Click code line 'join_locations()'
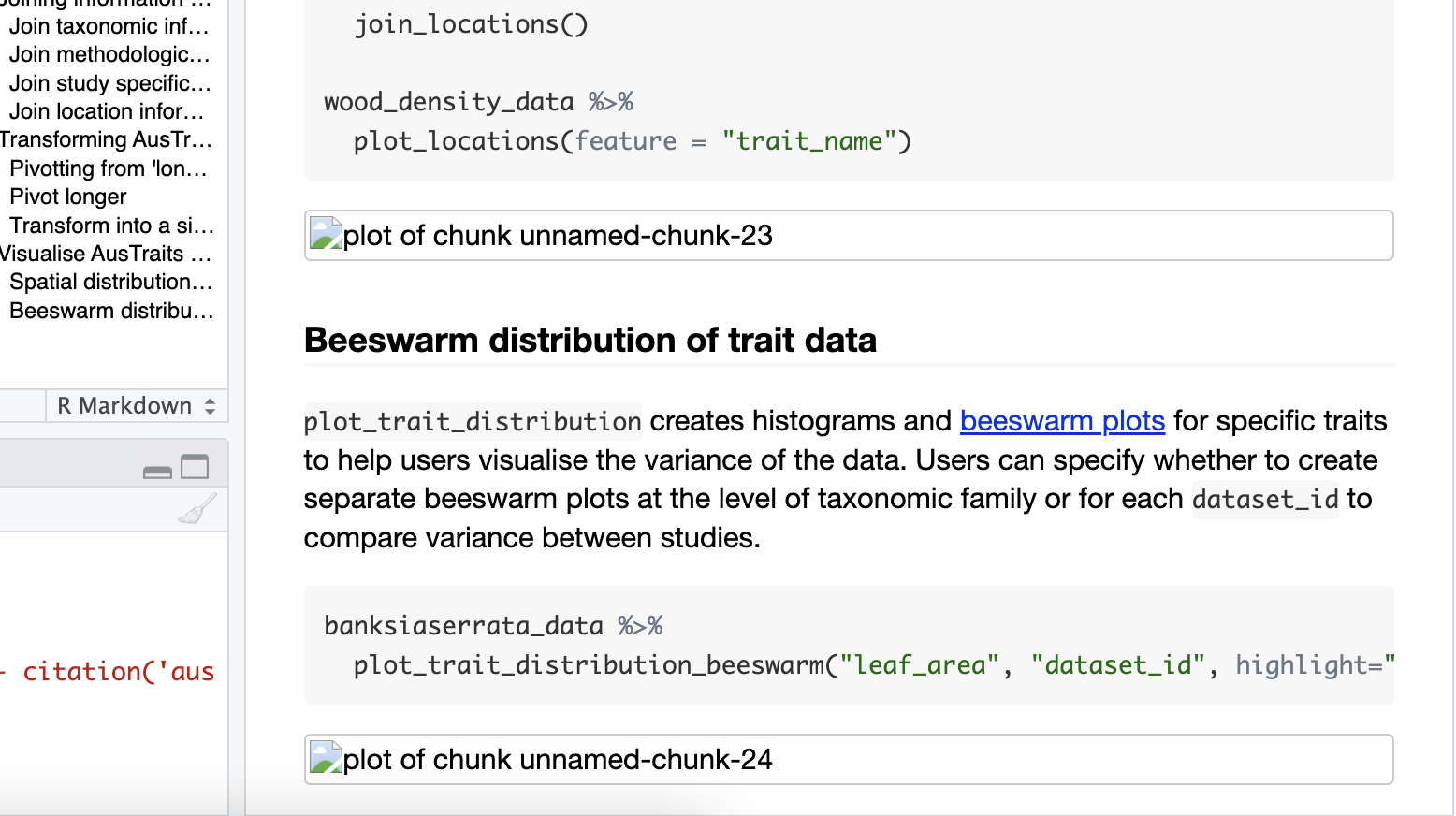1456x816 pixels. 472,23
